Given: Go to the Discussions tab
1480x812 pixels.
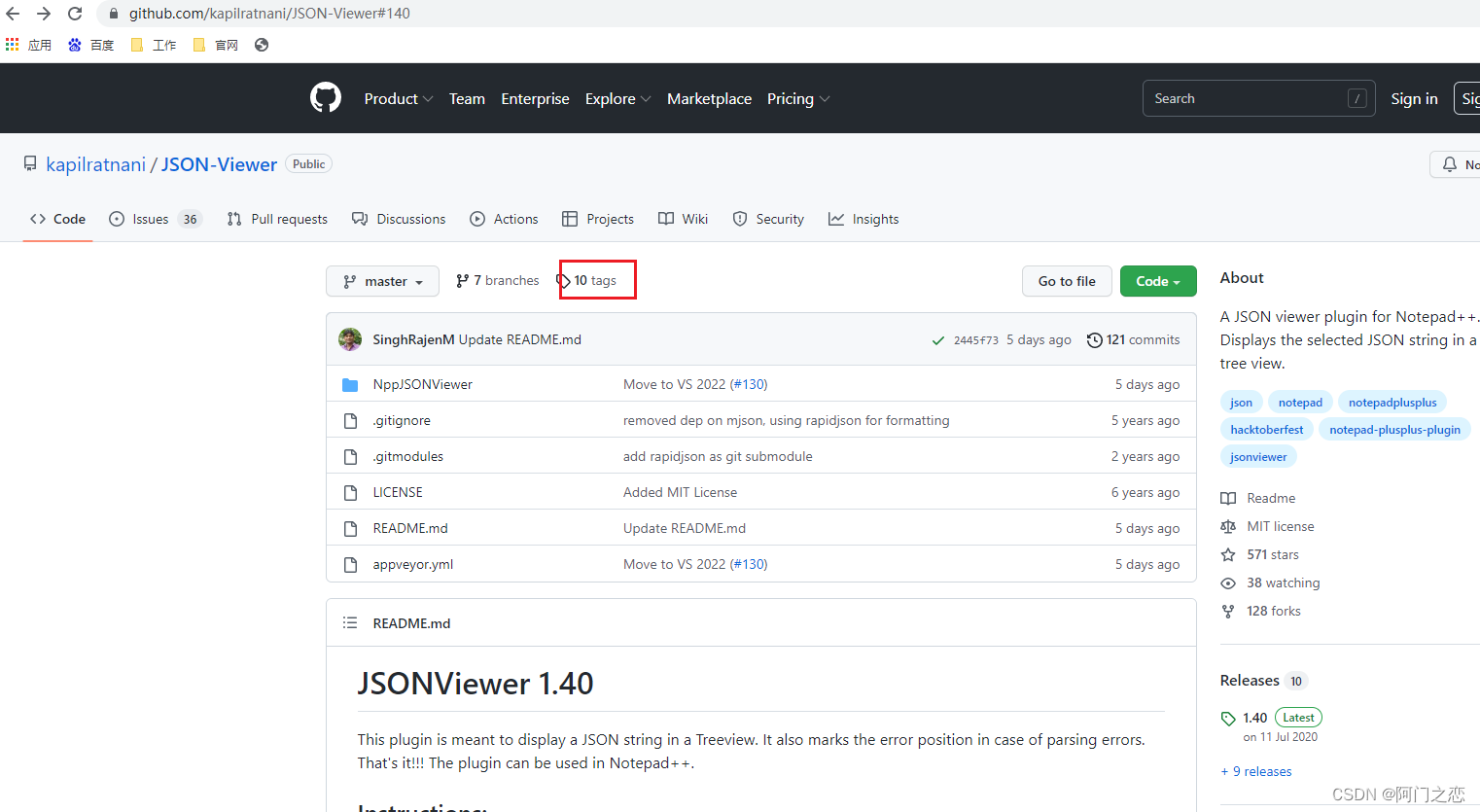Looking at the screenshot, I should click(399, 219).
